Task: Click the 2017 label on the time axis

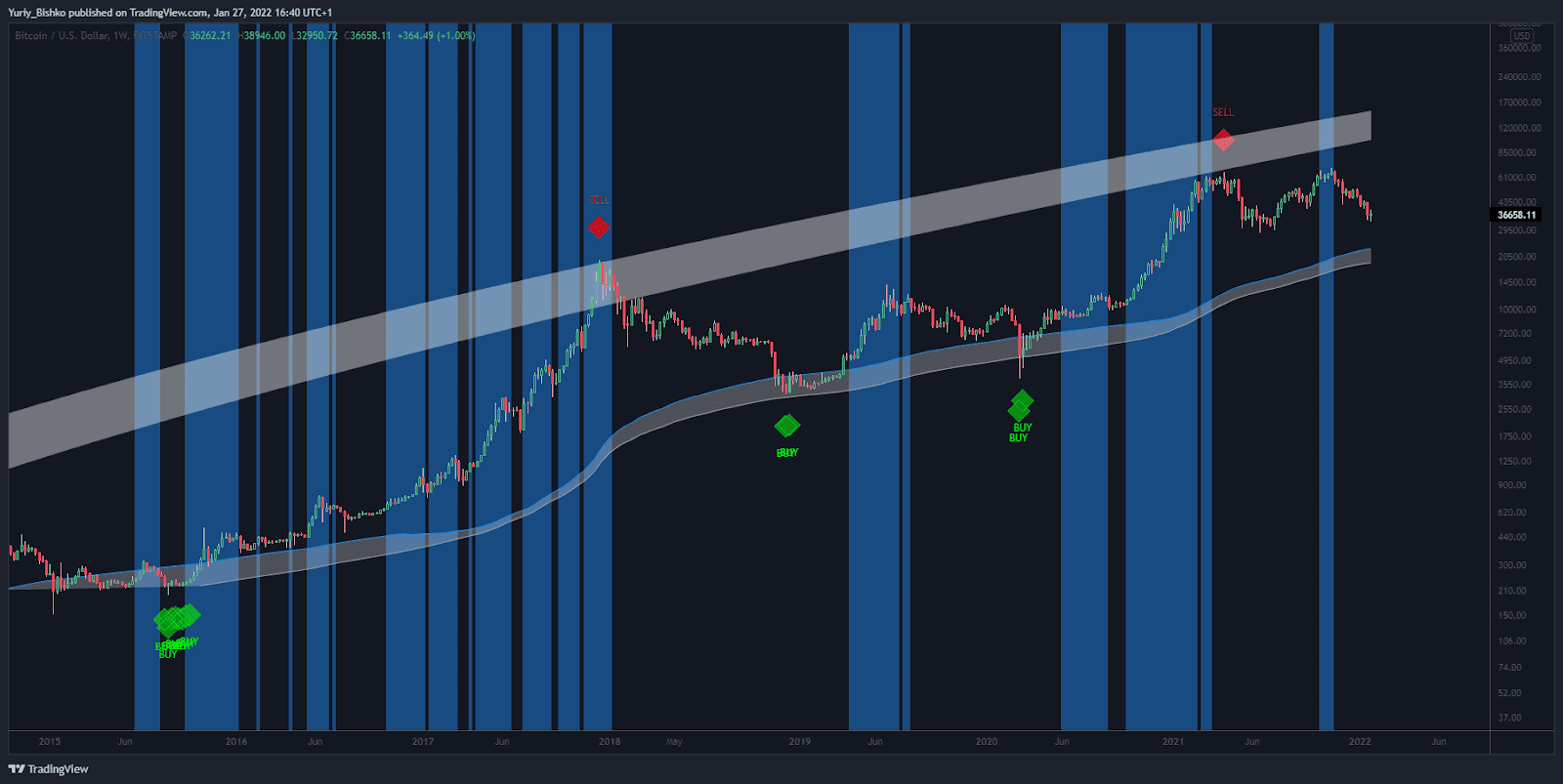Action: [423, 742]
